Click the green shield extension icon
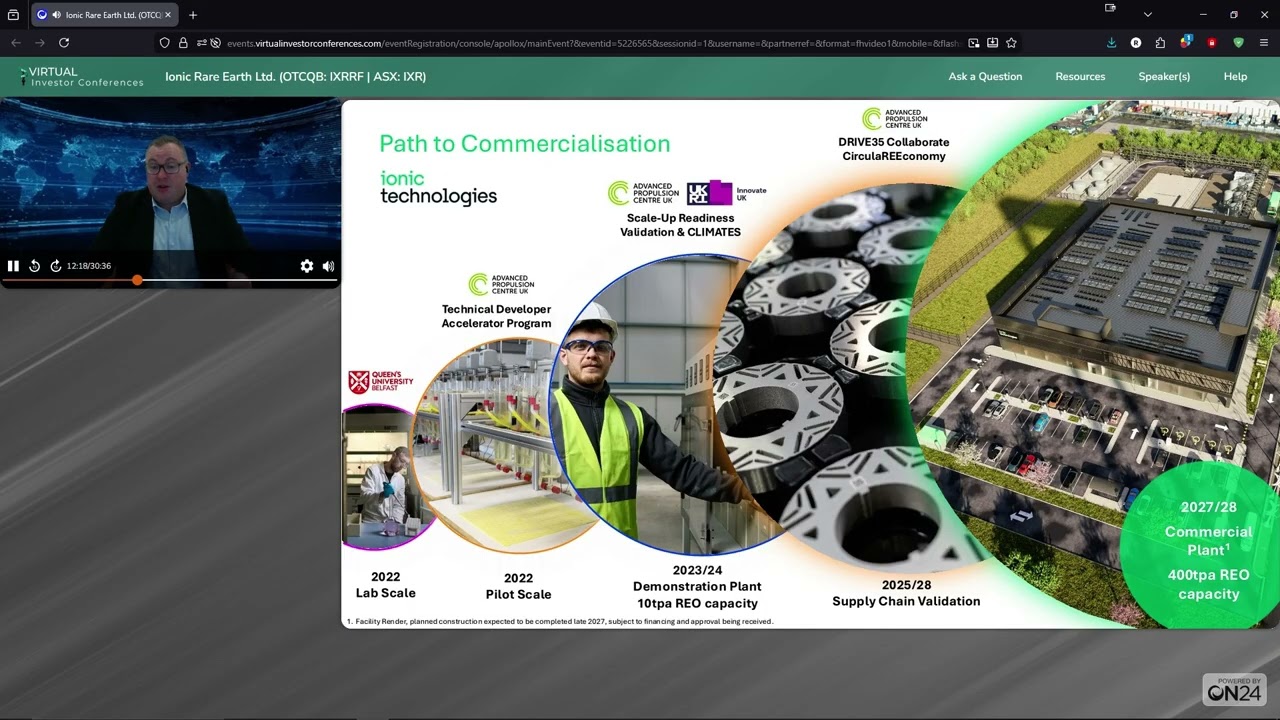Image resolution: width=1280 pixels, height=720 pixels. point(1238,43)
